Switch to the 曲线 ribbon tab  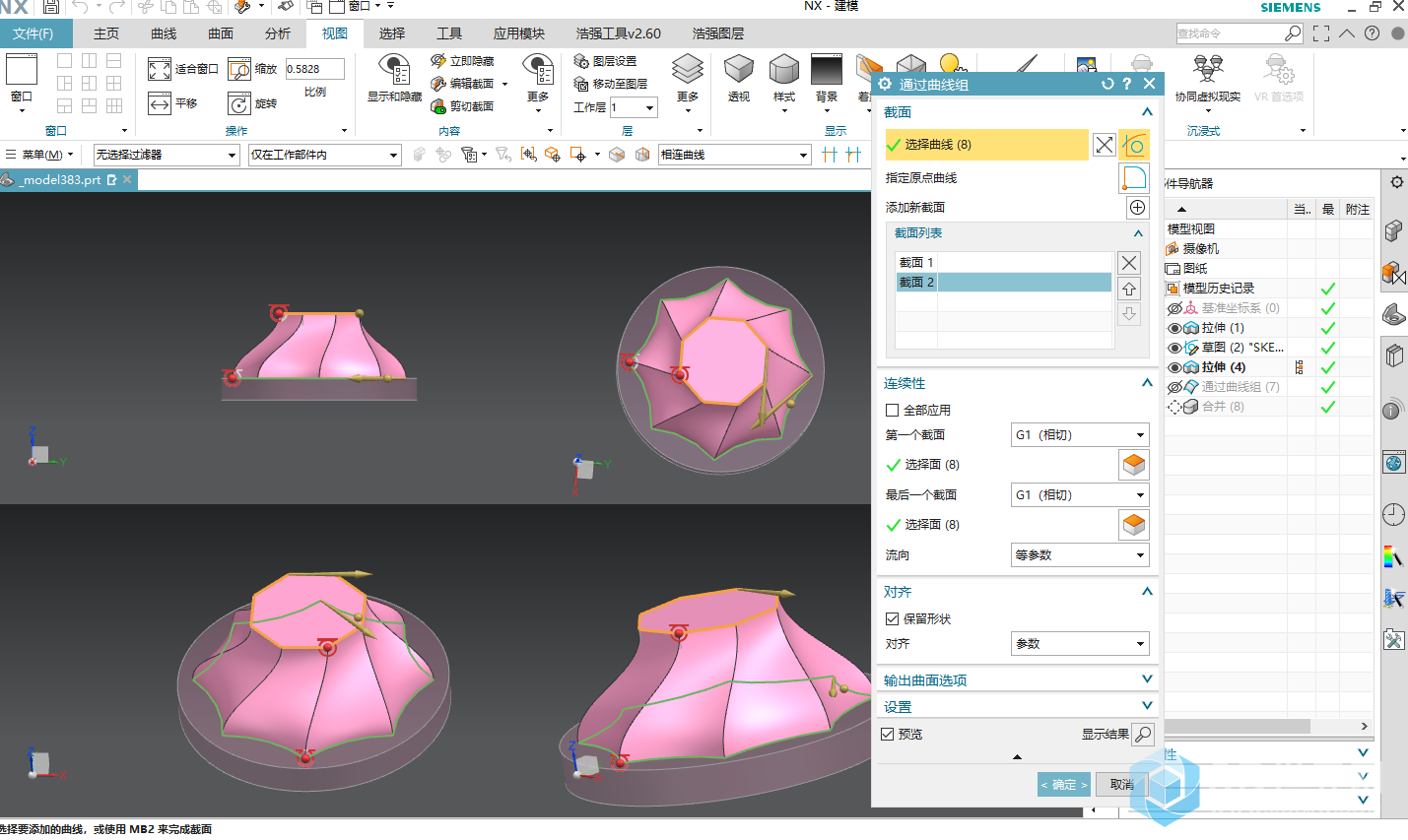click(x=164, y=33)
